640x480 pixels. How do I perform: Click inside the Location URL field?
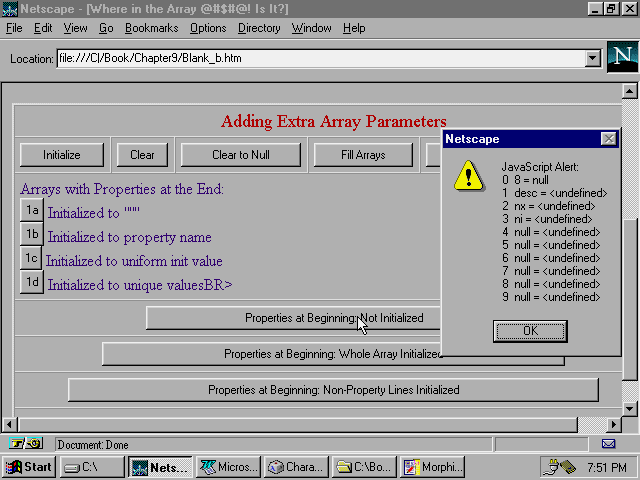320,58
